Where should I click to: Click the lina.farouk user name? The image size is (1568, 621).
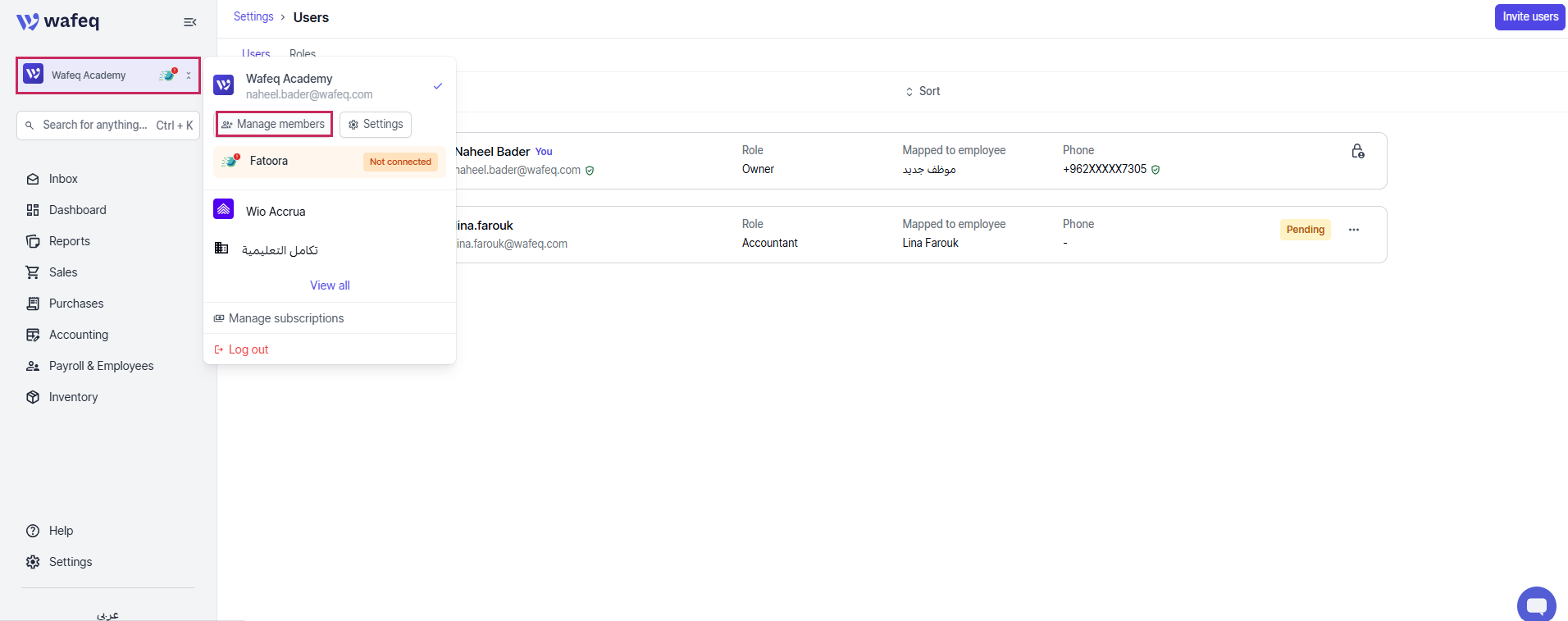[x=485, y=226]
